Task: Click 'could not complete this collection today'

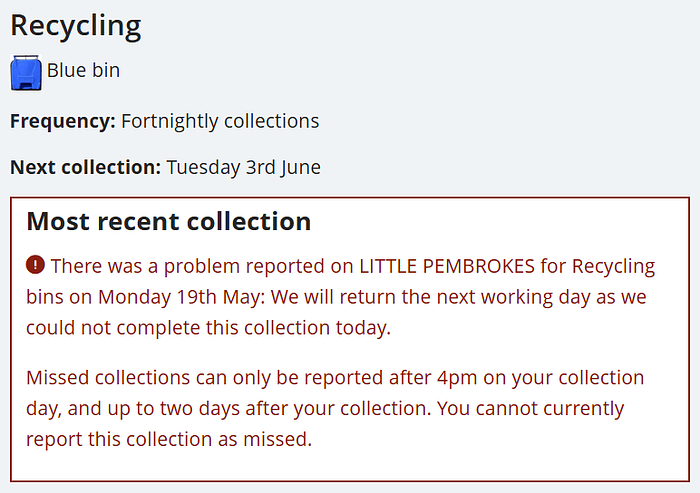Action: (x=208, y=328)
